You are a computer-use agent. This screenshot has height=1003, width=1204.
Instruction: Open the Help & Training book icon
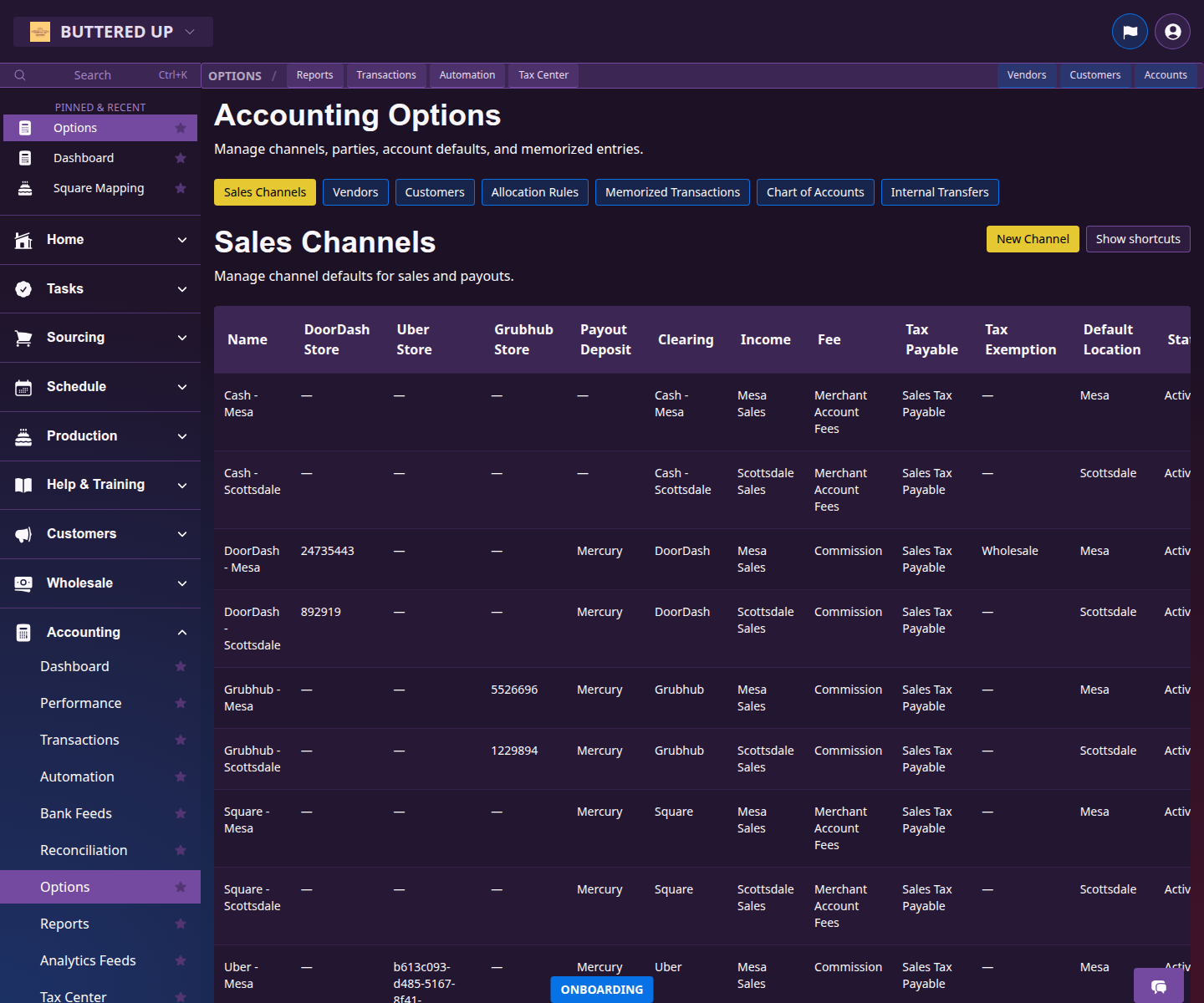[23, 485]
